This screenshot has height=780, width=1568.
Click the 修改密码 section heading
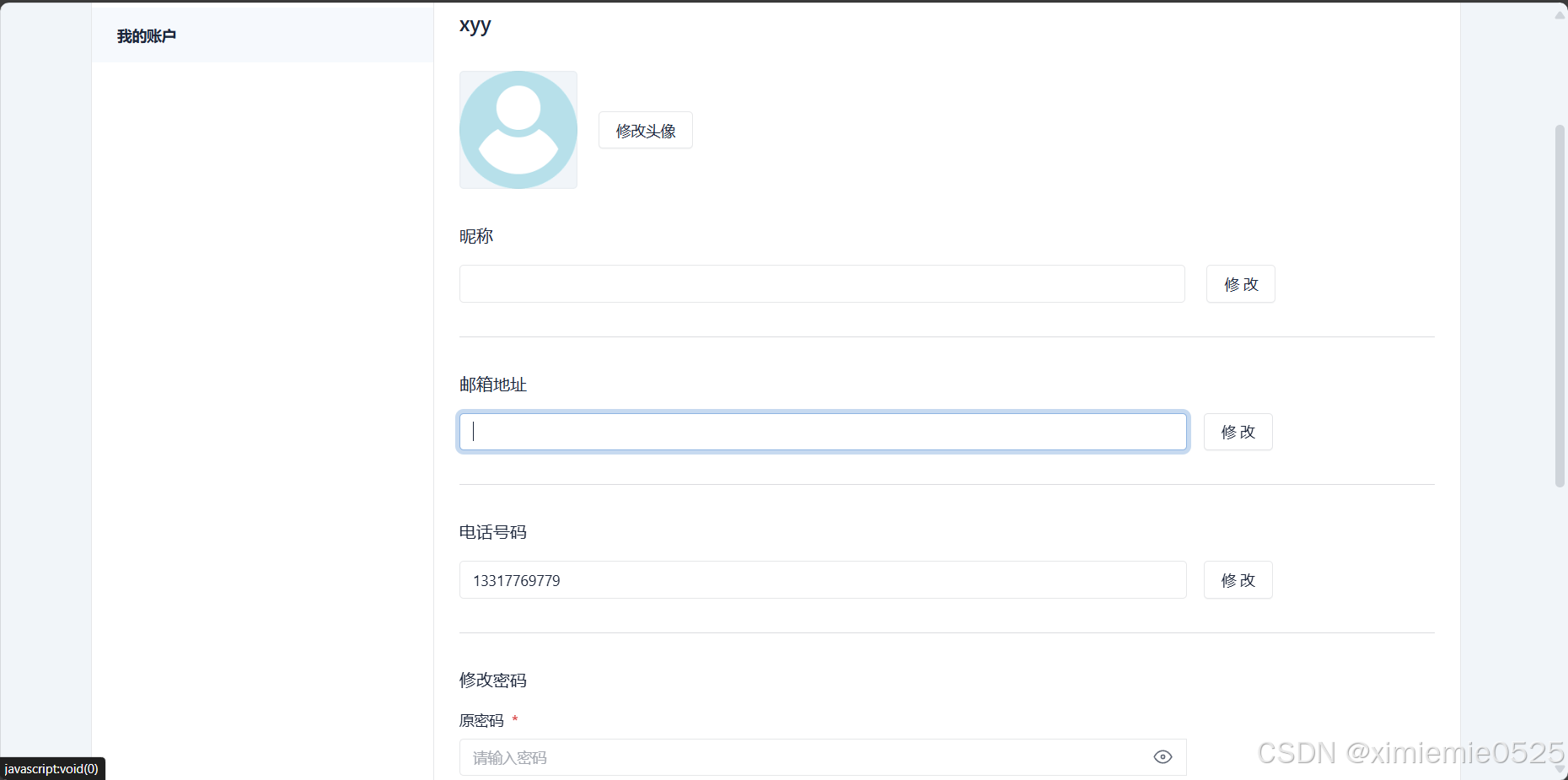click(x=493, y=680)
